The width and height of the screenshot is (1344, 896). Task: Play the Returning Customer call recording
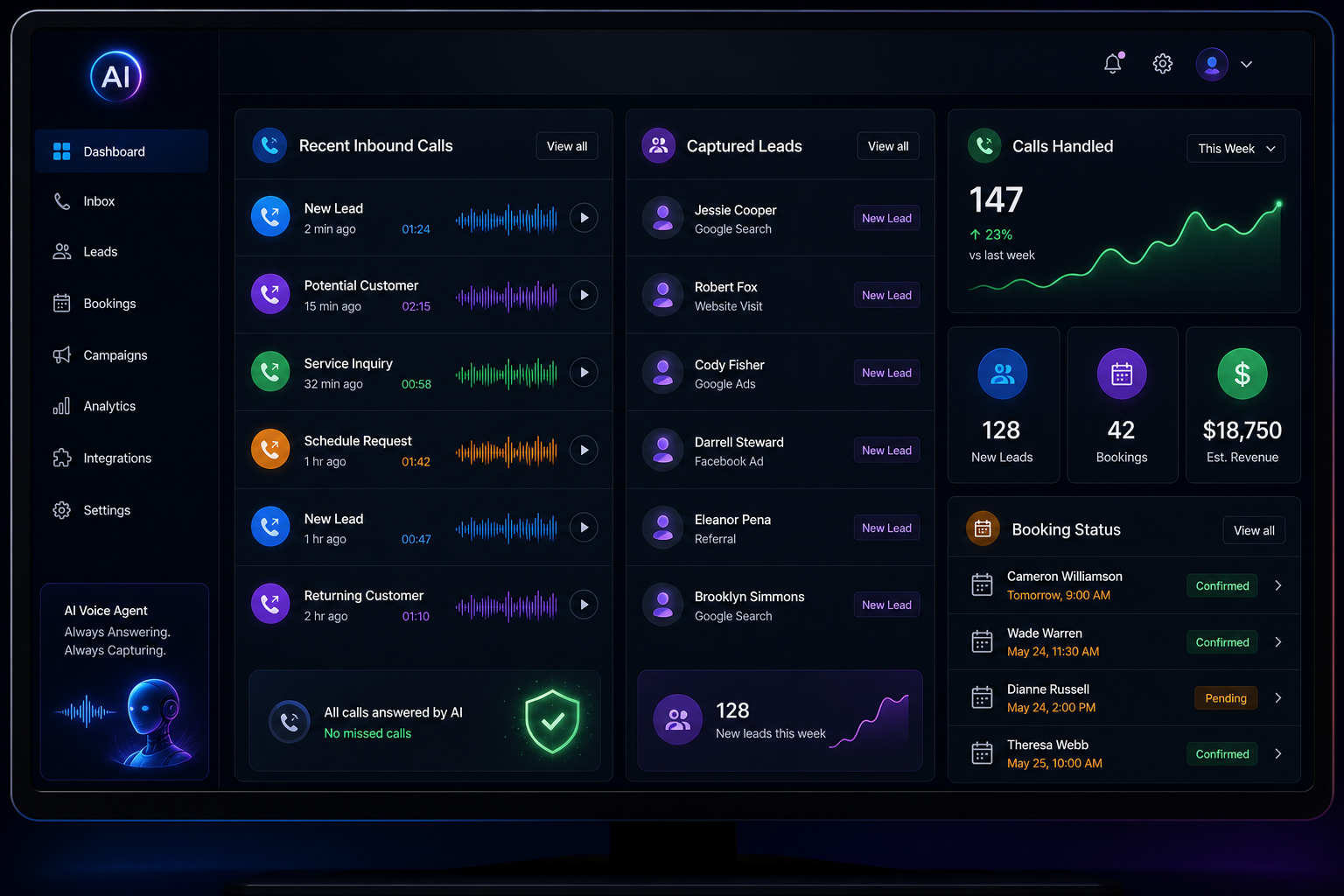pos(584,604)
